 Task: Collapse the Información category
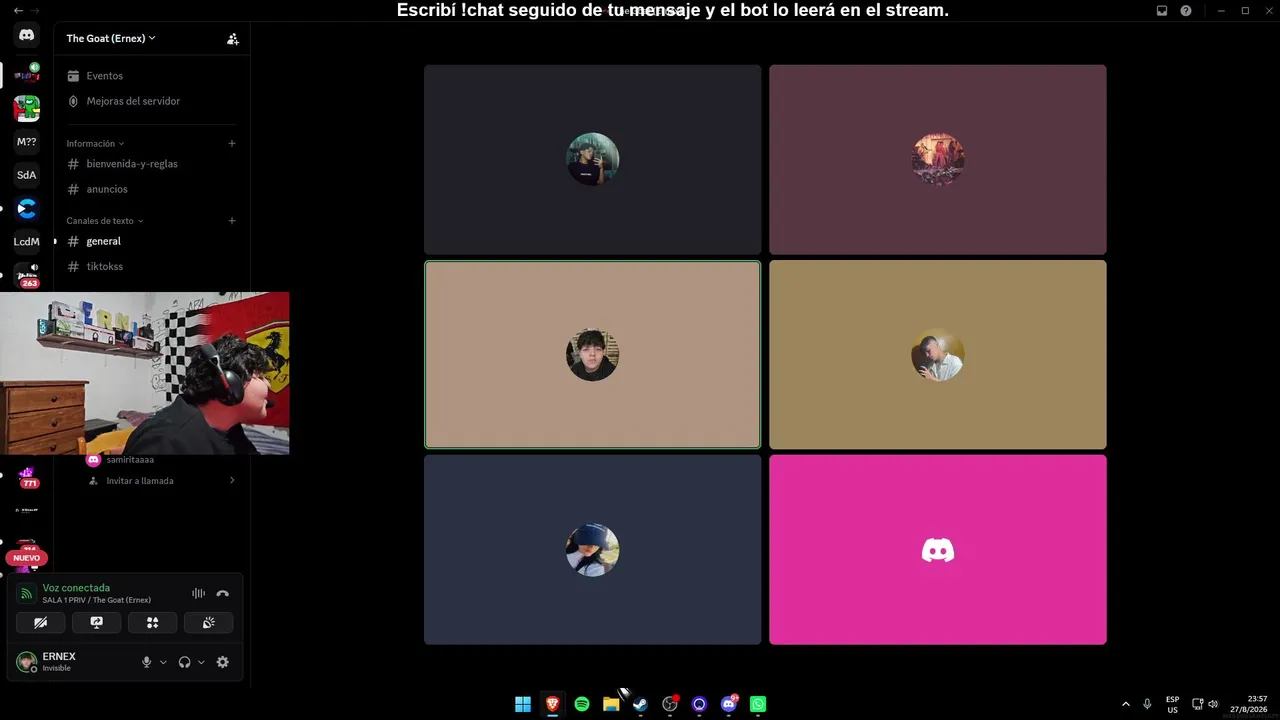[95, 144]
